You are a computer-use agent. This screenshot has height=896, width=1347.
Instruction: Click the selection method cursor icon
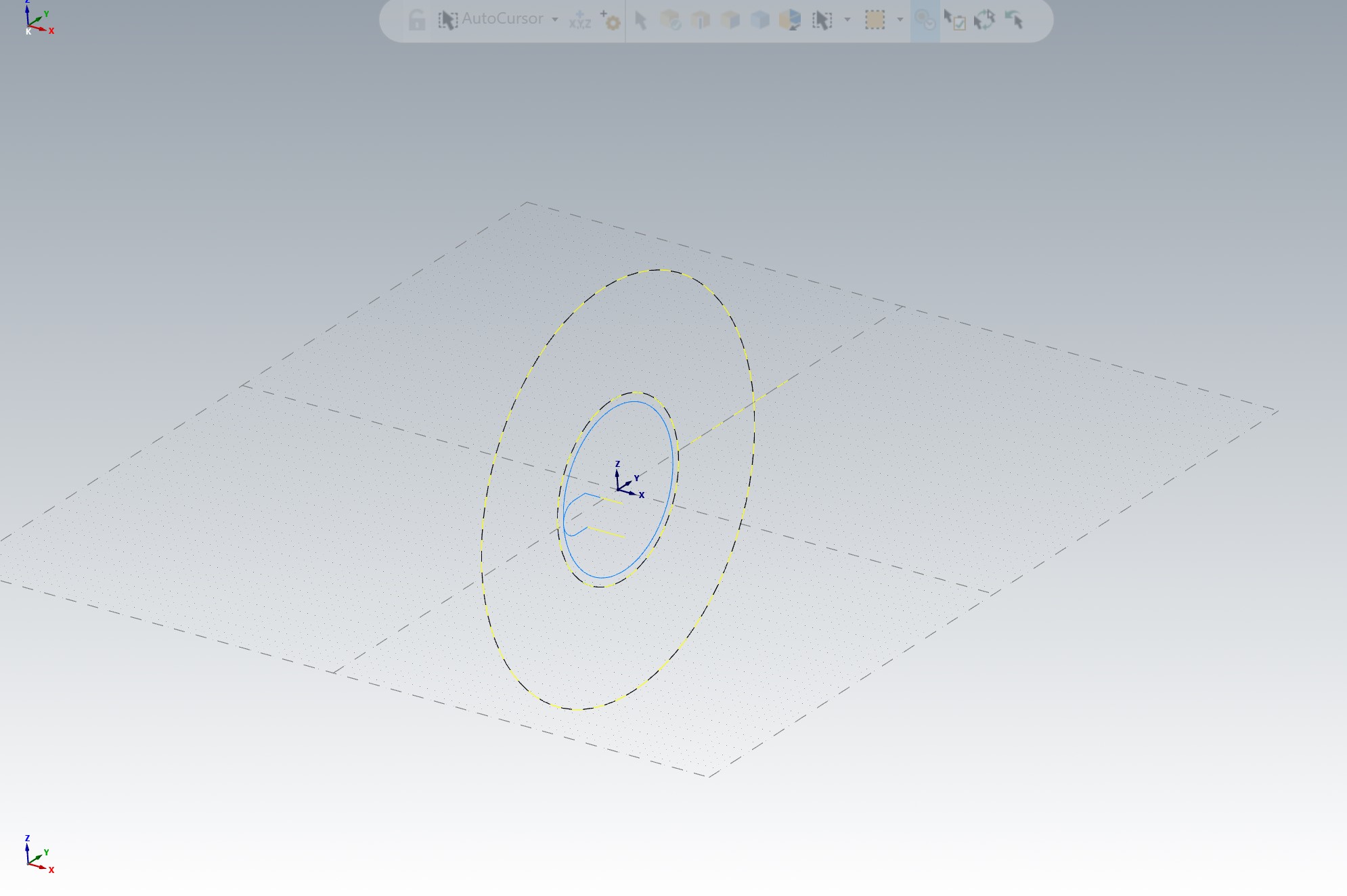tap(822, 20)
